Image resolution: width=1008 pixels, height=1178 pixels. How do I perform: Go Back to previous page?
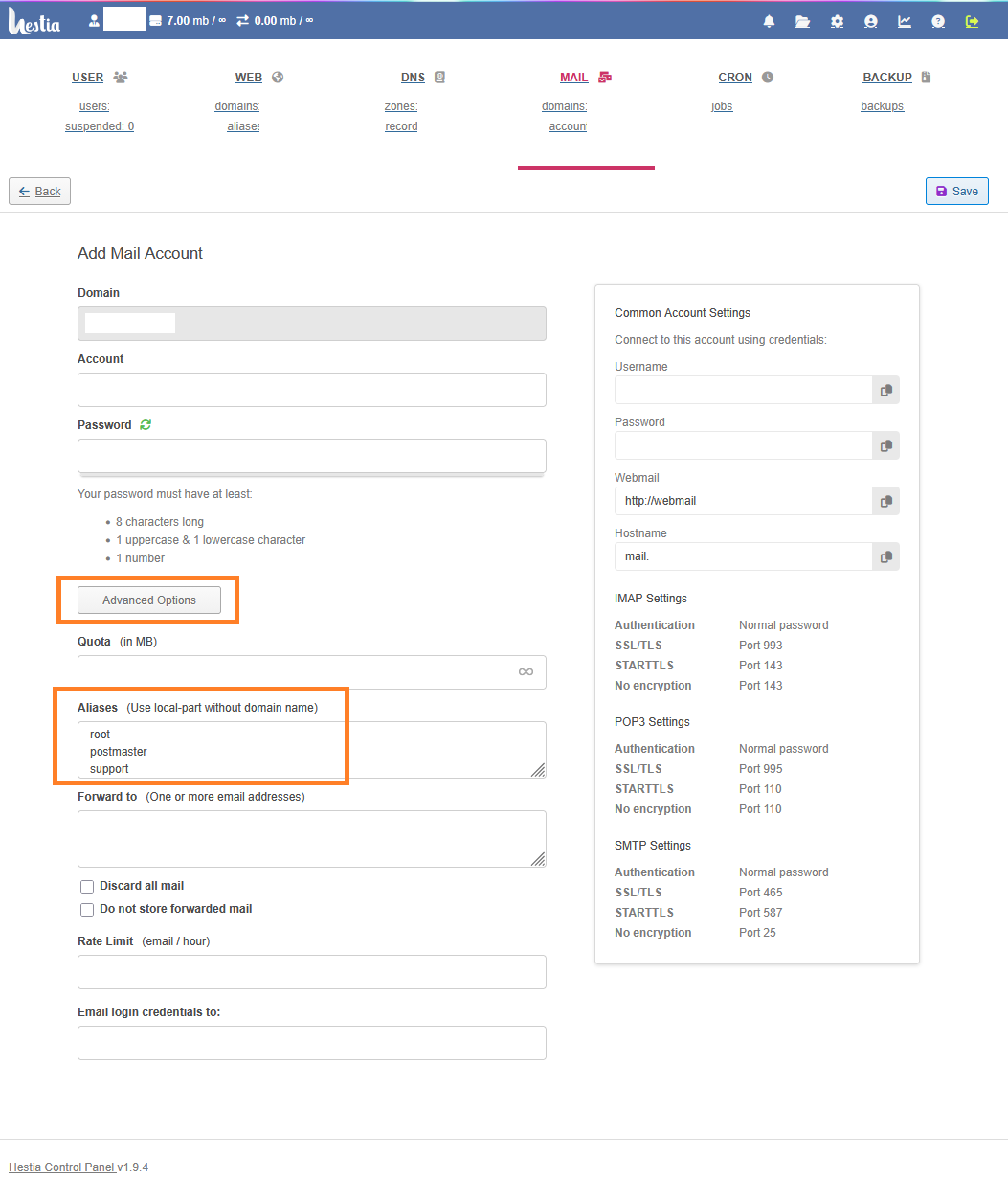tap(40, 192)
